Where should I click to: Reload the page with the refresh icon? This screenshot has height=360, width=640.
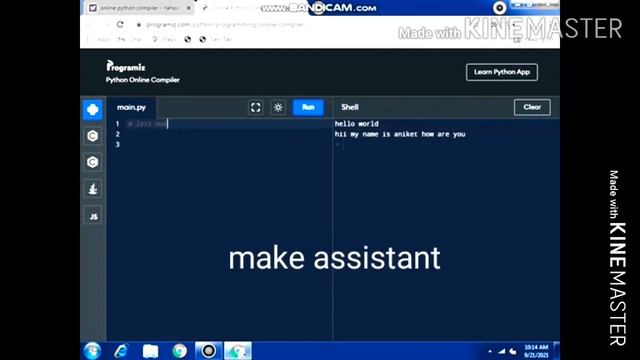tap(120, 24)
